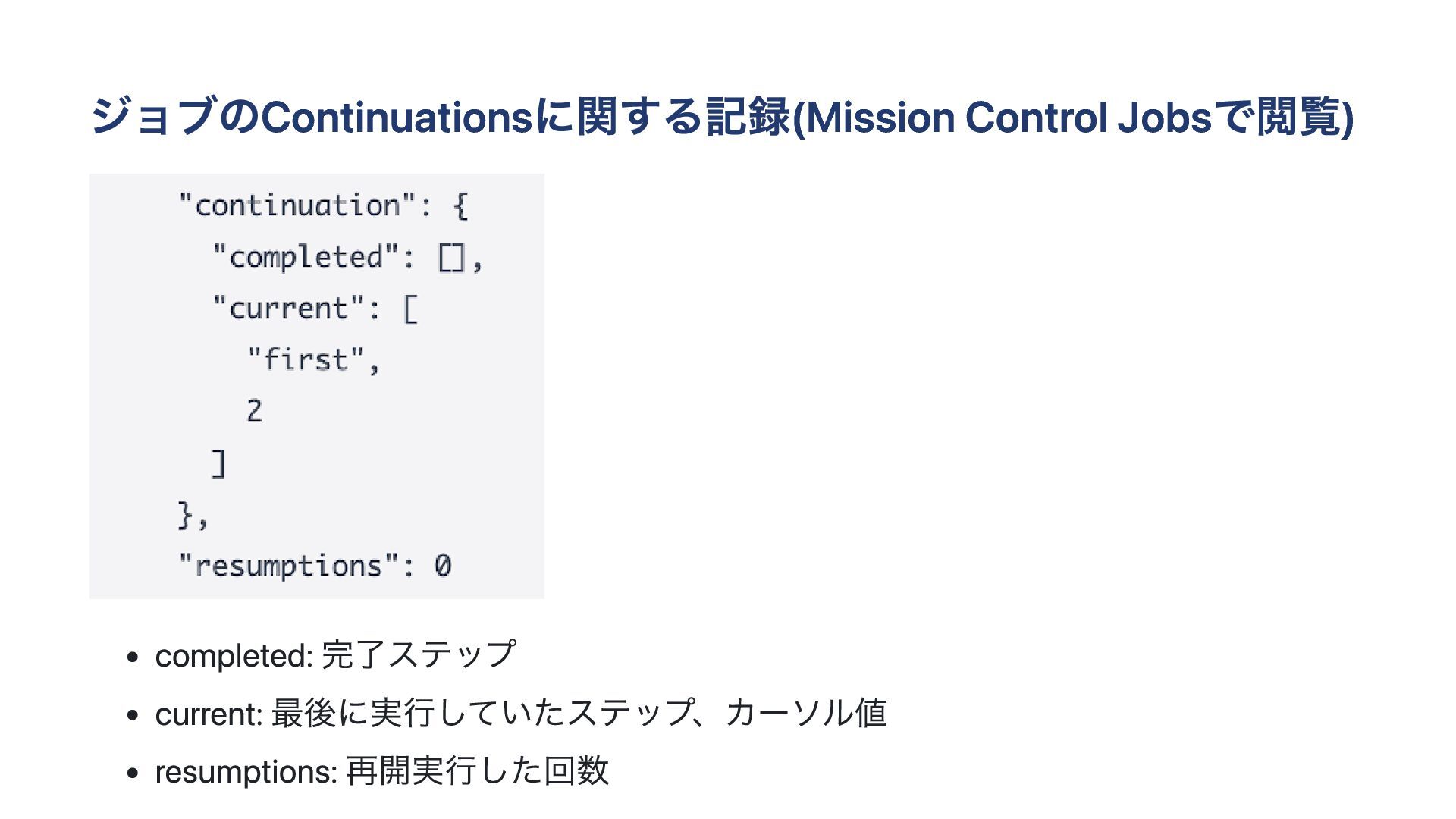This screenshot has width=1456, height=819.
Task: Click the "completed: 完了ステップ" bullet text
Action: [x=335, y=655]
